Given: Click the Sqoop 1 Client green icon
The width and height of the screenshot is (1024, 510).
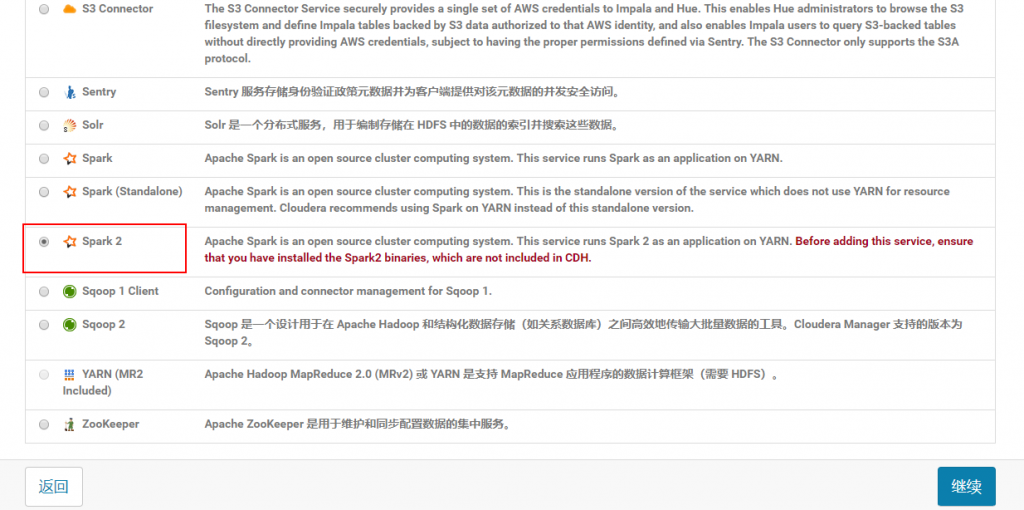Looking at the screenshot, I should (69, 291).
